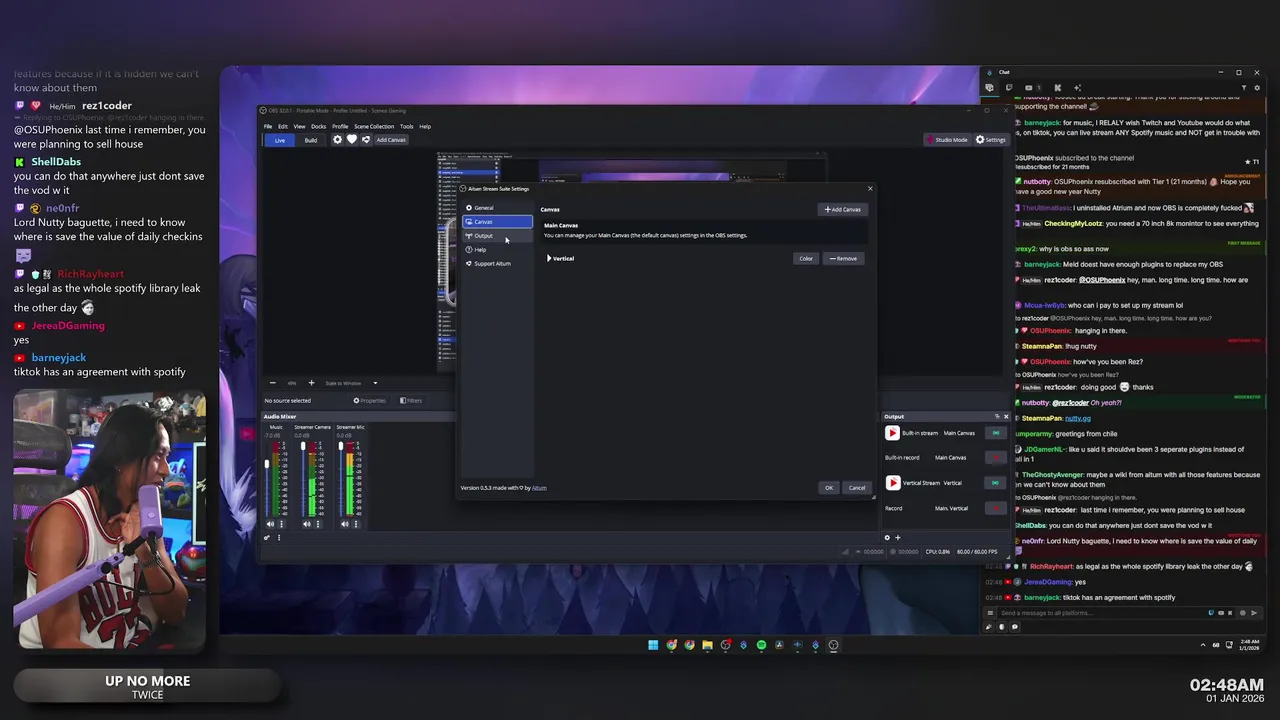Open Audio Mixer dock options menu
This screenshot has height=720, width=1280.
pyautogui.click(x=278, y=538)
